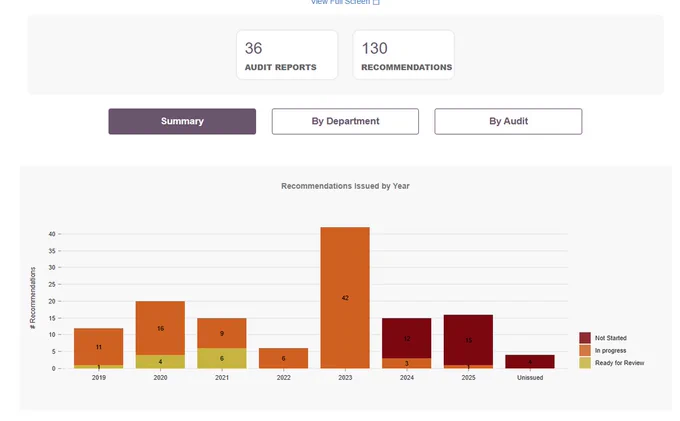
Task: Click the 2024 In progress segment showing 3
Action: 407,363
